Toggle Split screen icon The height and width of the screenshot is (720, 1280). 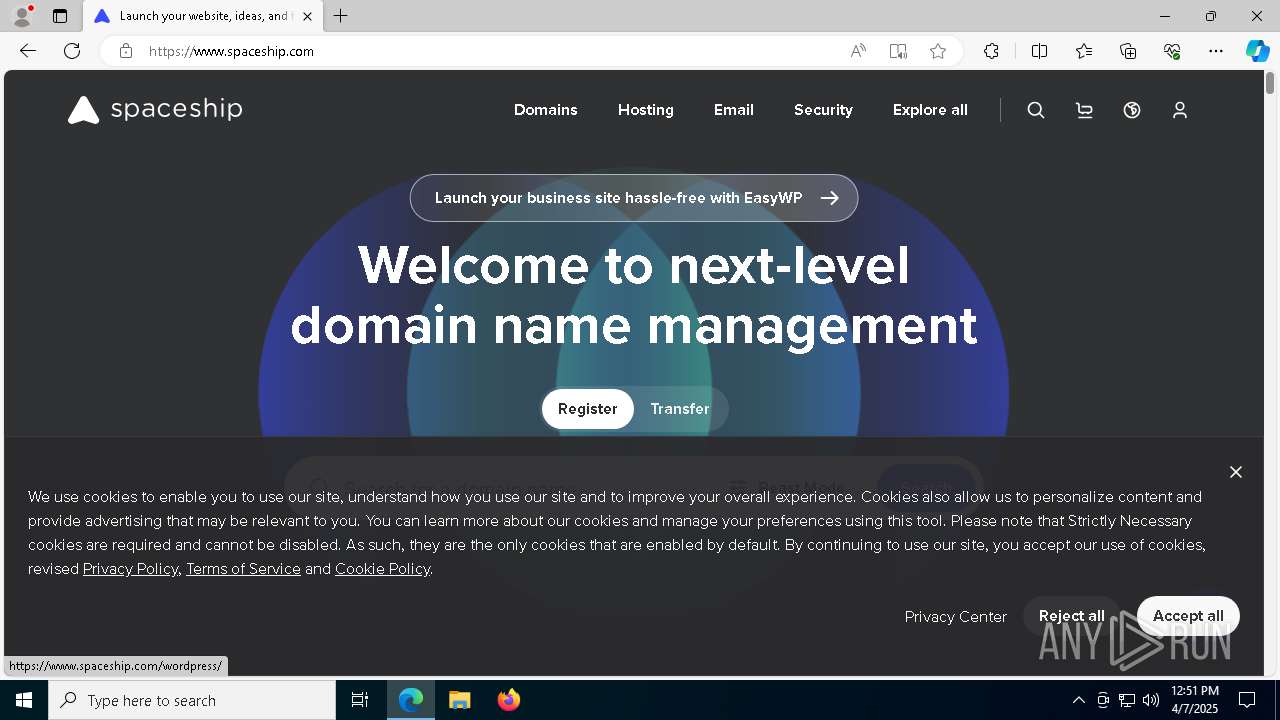[1040, 51]
